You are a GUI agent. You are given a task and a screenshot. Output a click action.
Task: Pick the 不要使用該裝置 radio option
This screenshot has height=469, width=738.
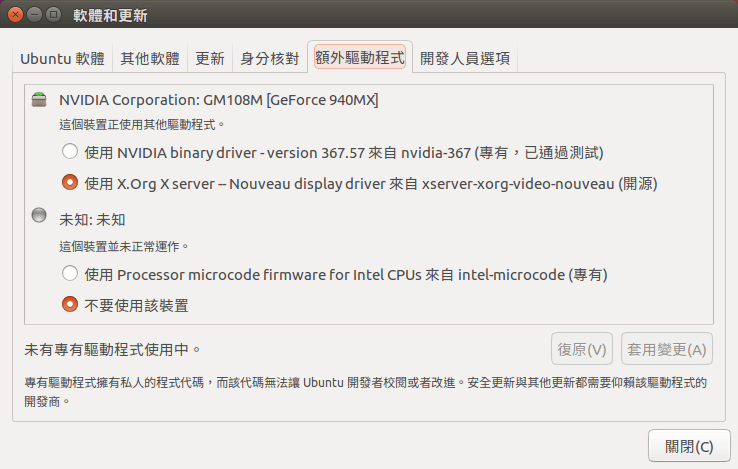(70, 305)
